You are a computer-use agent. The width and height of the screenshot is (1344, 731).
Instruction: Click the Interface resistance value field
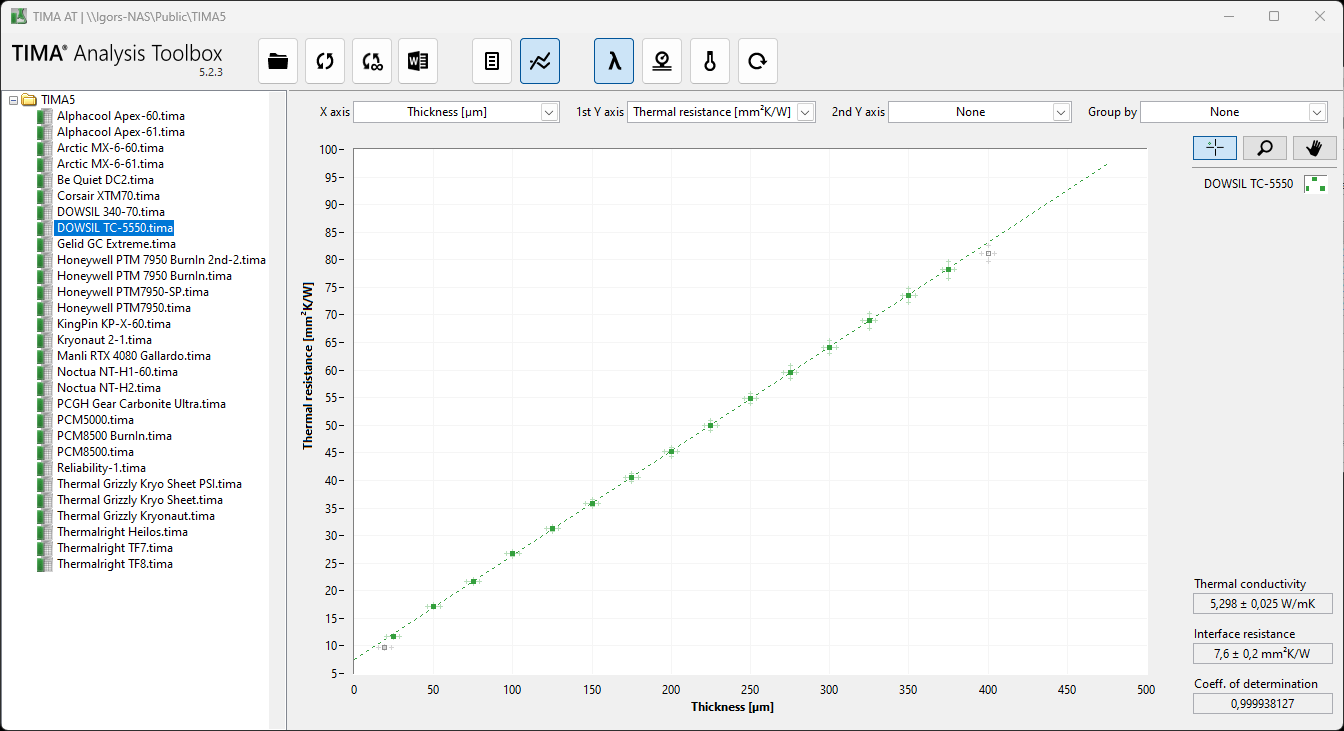[x=1263, y=653]
